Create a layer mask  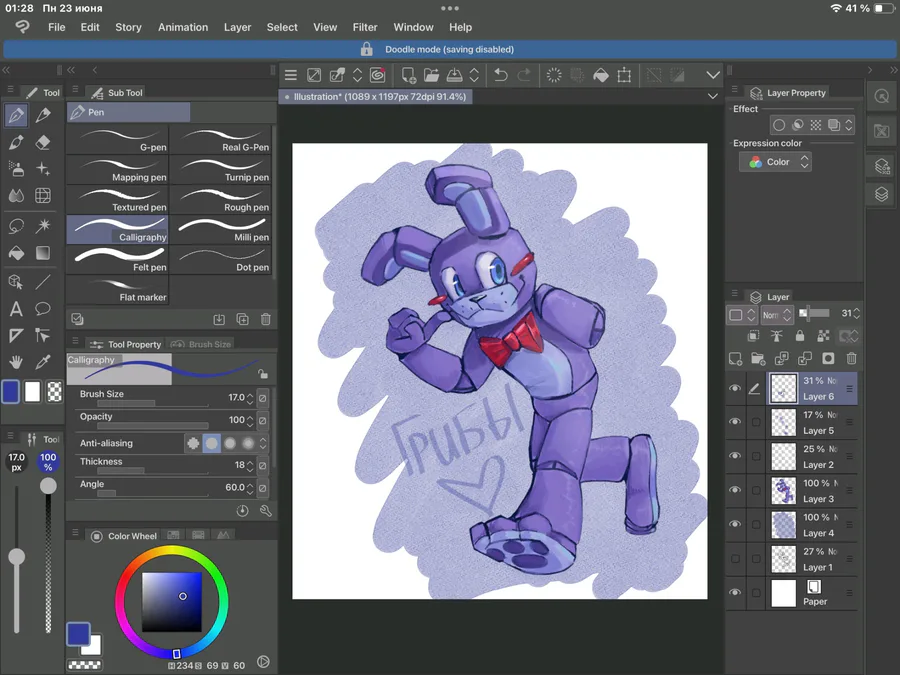pos(828,359)
